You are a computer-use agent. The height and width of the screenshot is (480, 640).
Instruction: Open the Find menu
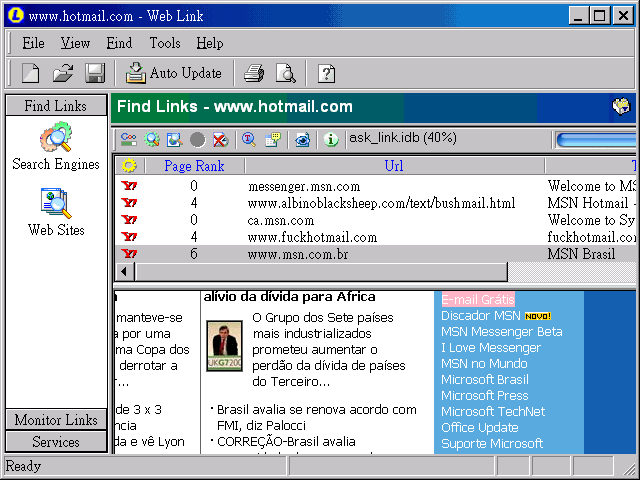(119, 43)
